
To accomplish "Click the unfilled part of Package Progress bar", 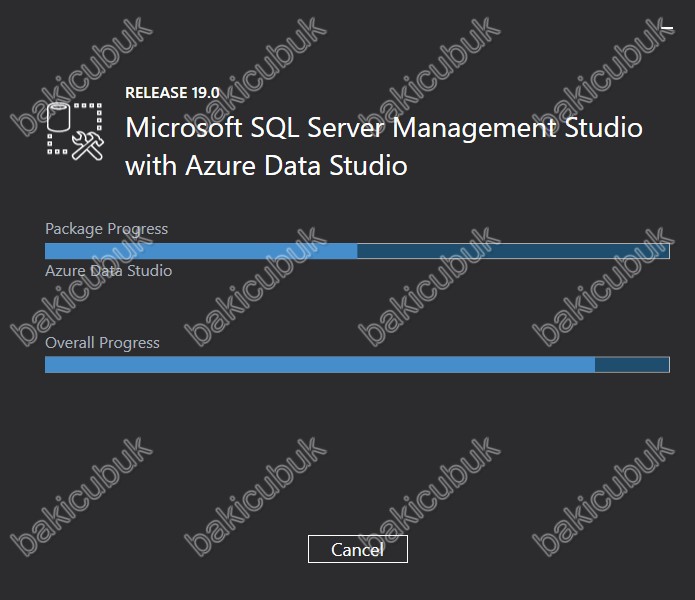I will coord(513,251).
